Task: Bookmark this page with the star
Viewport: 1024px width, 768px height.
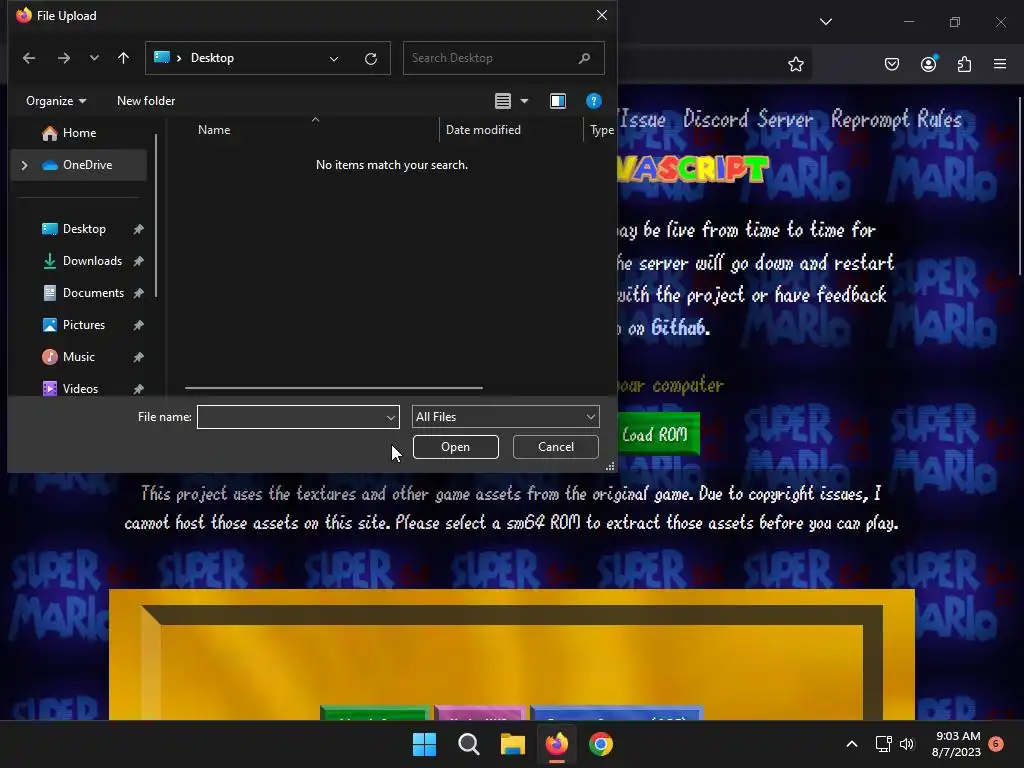Action: pos(795,64)
